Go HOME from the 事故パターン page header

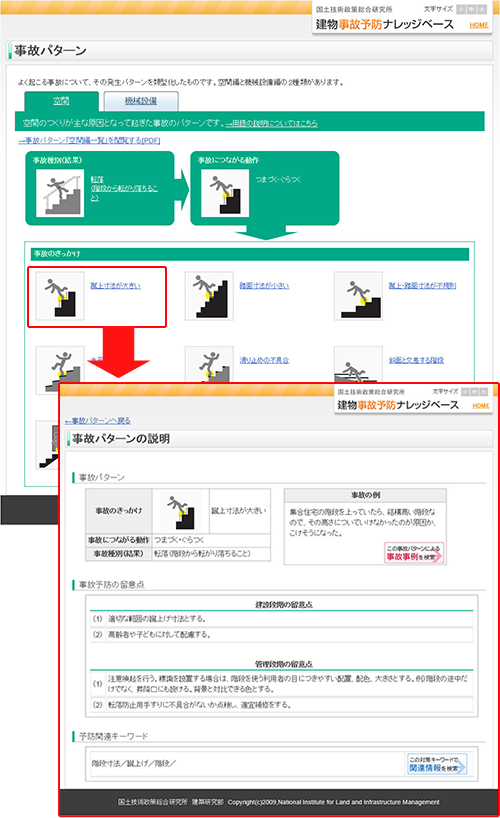point(479,25)
